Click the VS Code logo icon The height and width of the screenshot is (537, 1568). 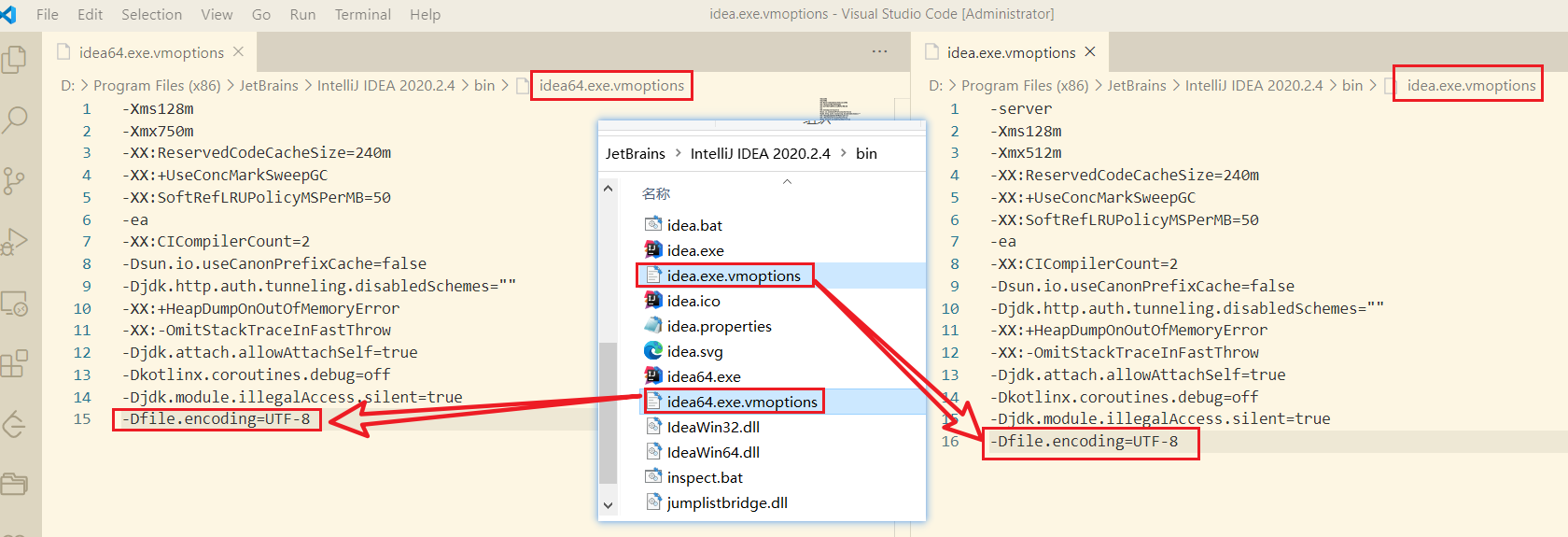click(8, 14)
